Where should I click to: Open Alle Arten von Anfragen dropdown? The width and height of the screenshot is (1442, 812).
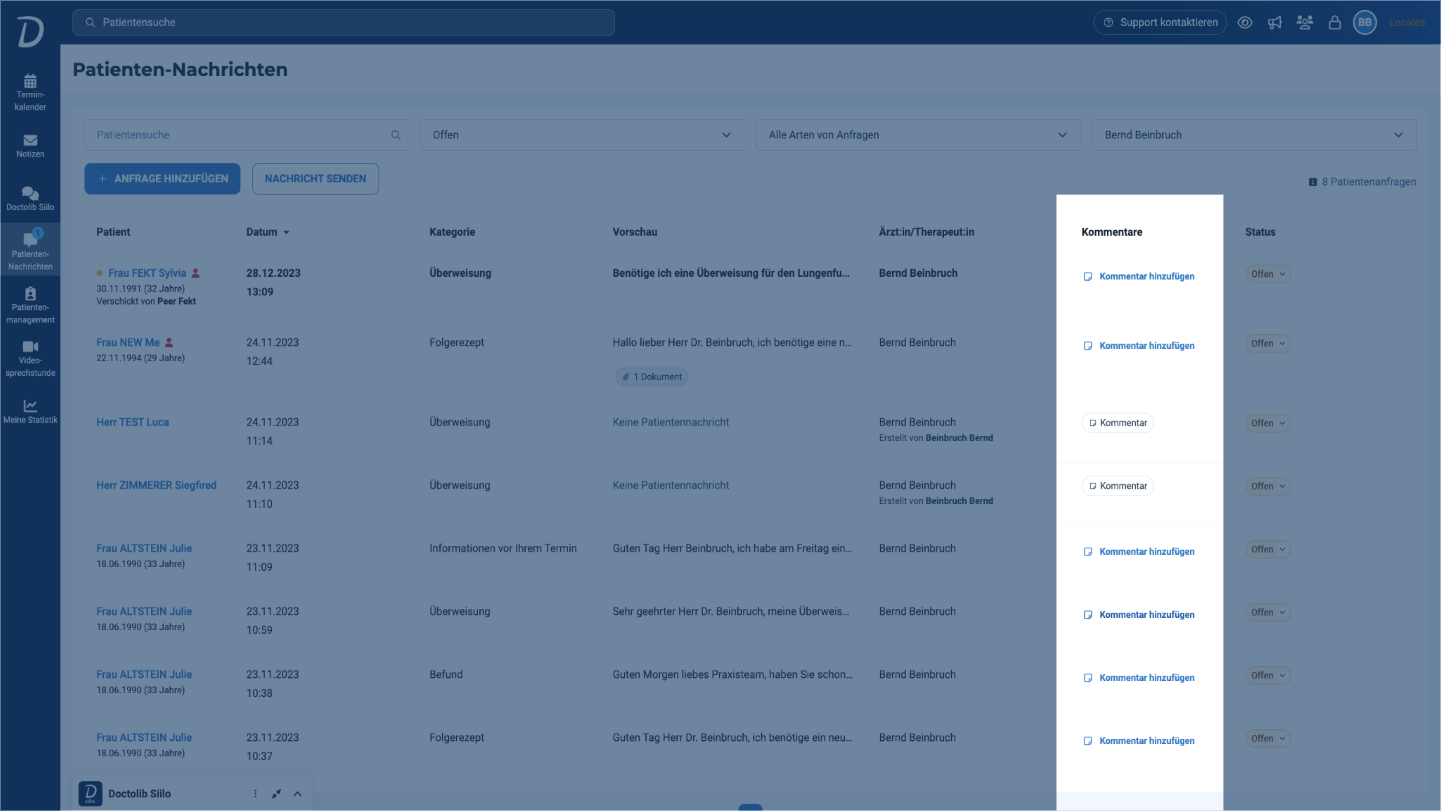coord(918,135)
